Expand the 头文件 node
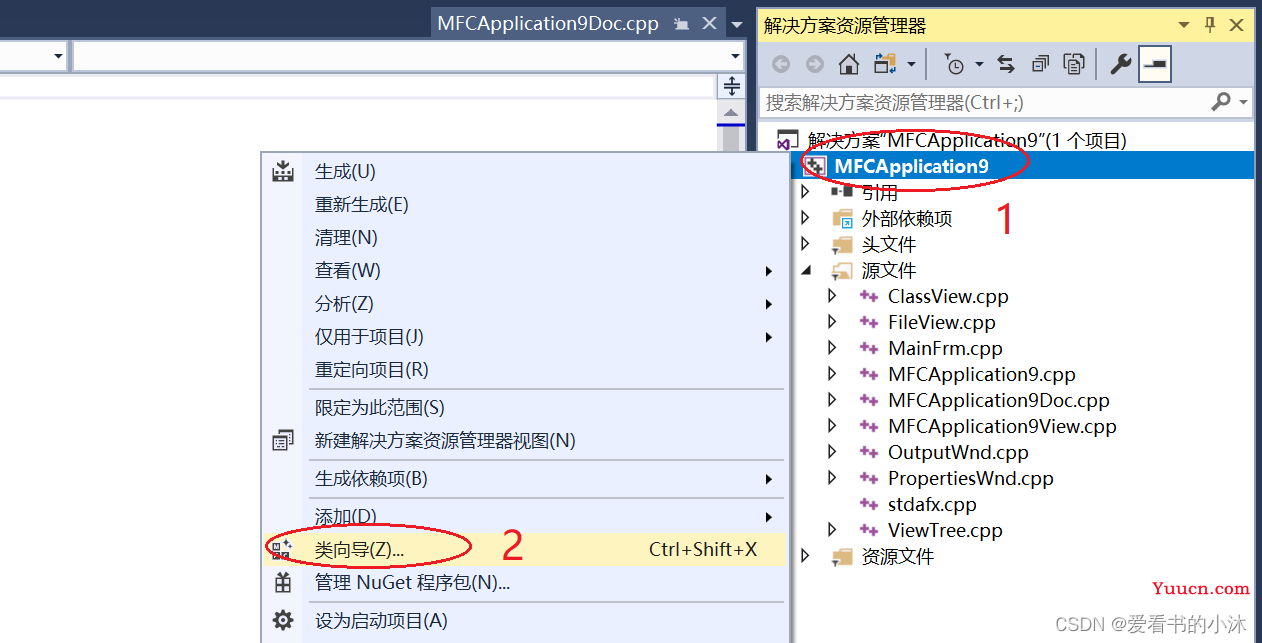Viewport: 1262px width, 643px height. 806,244
